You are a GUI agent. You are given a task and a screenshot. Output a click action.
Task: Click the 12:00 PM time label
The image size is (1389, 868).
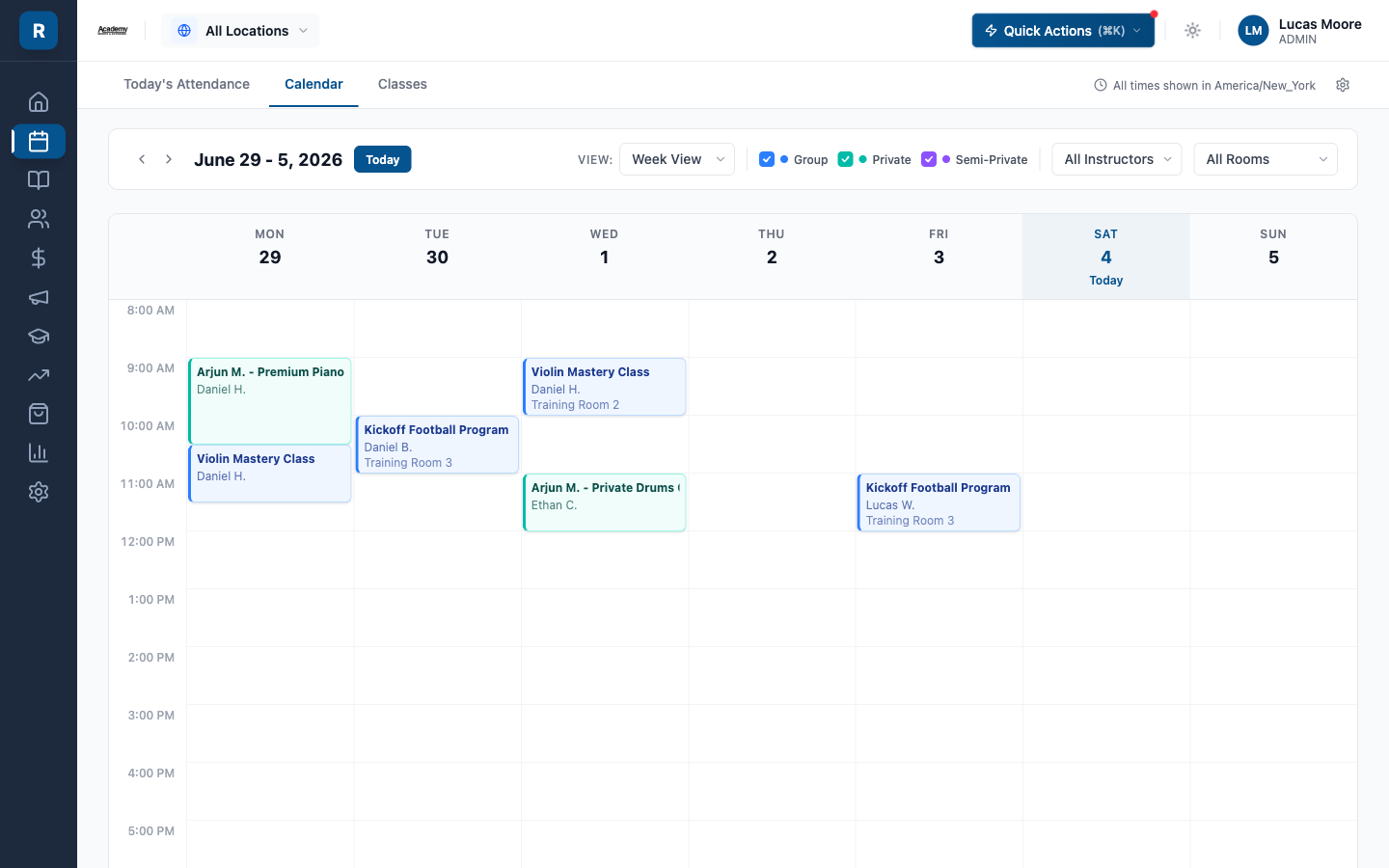coord(148,542)
